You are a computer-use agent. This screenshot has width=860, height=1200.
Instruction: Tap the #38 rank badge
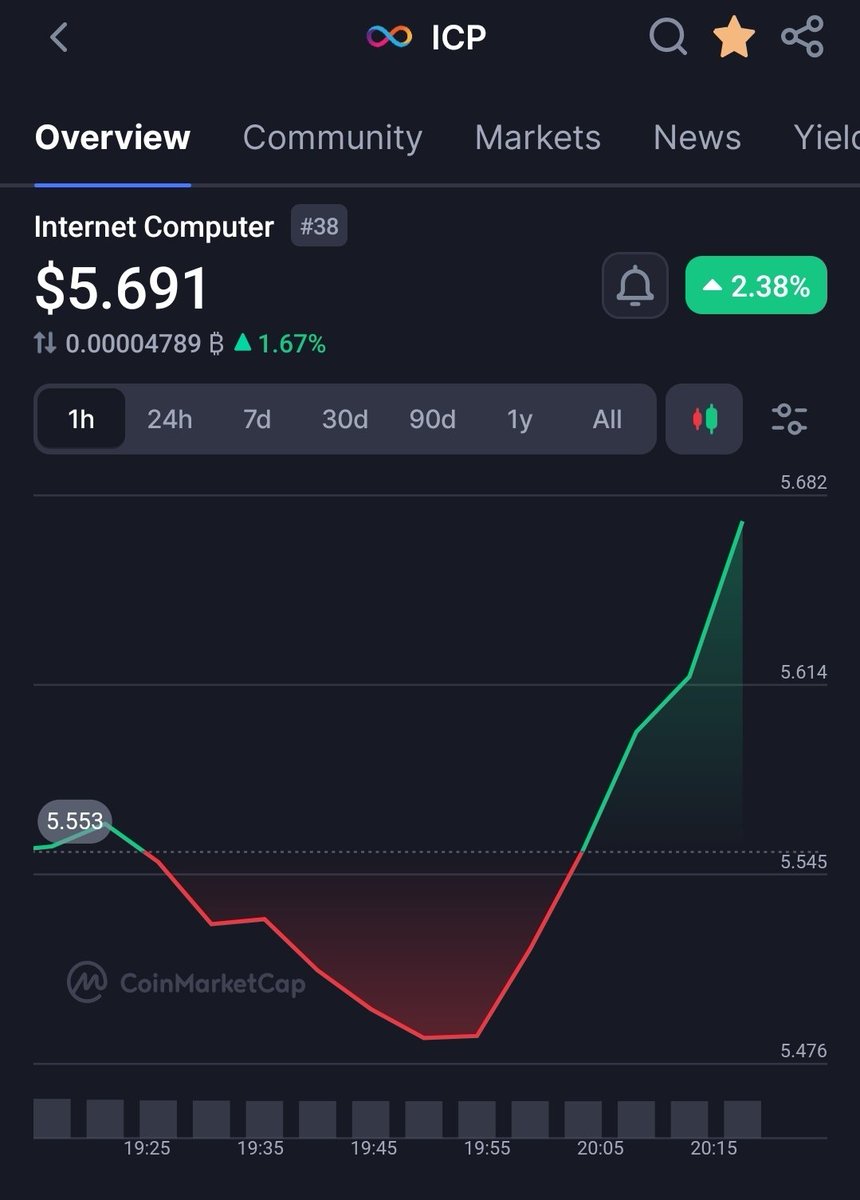coord(319,226)
